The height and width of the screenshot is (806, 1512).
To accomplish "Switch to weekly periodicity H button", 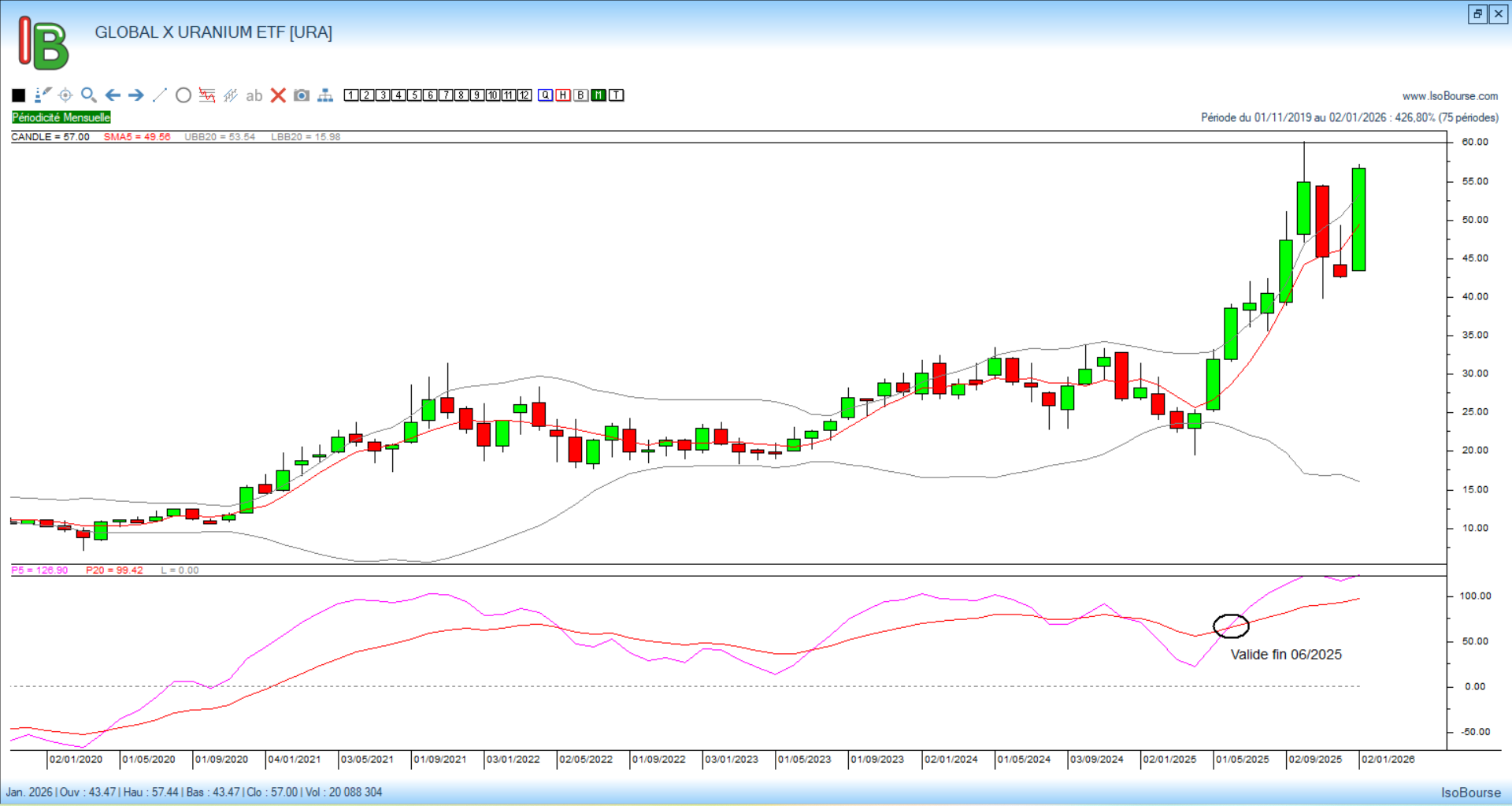I will pyautogui.click(x=563, y=95).
